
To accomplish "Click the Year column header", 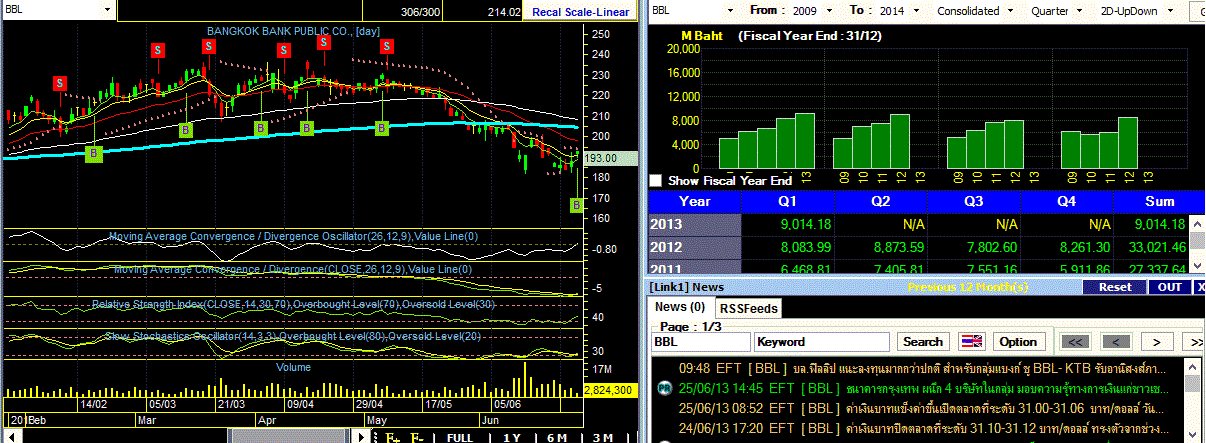I will pos(695,200).
